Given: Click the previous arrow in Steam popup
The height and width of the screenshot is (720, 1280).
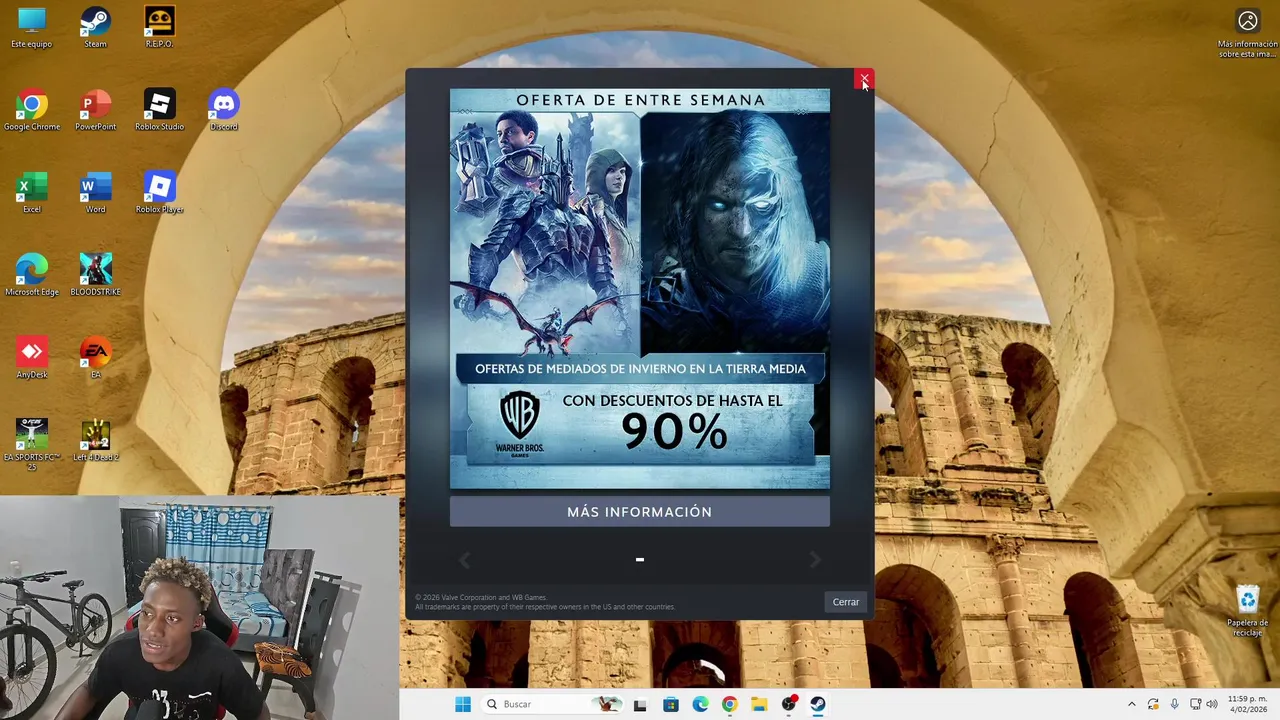Looking at the screenshot, I should click(x=464, y=560).
